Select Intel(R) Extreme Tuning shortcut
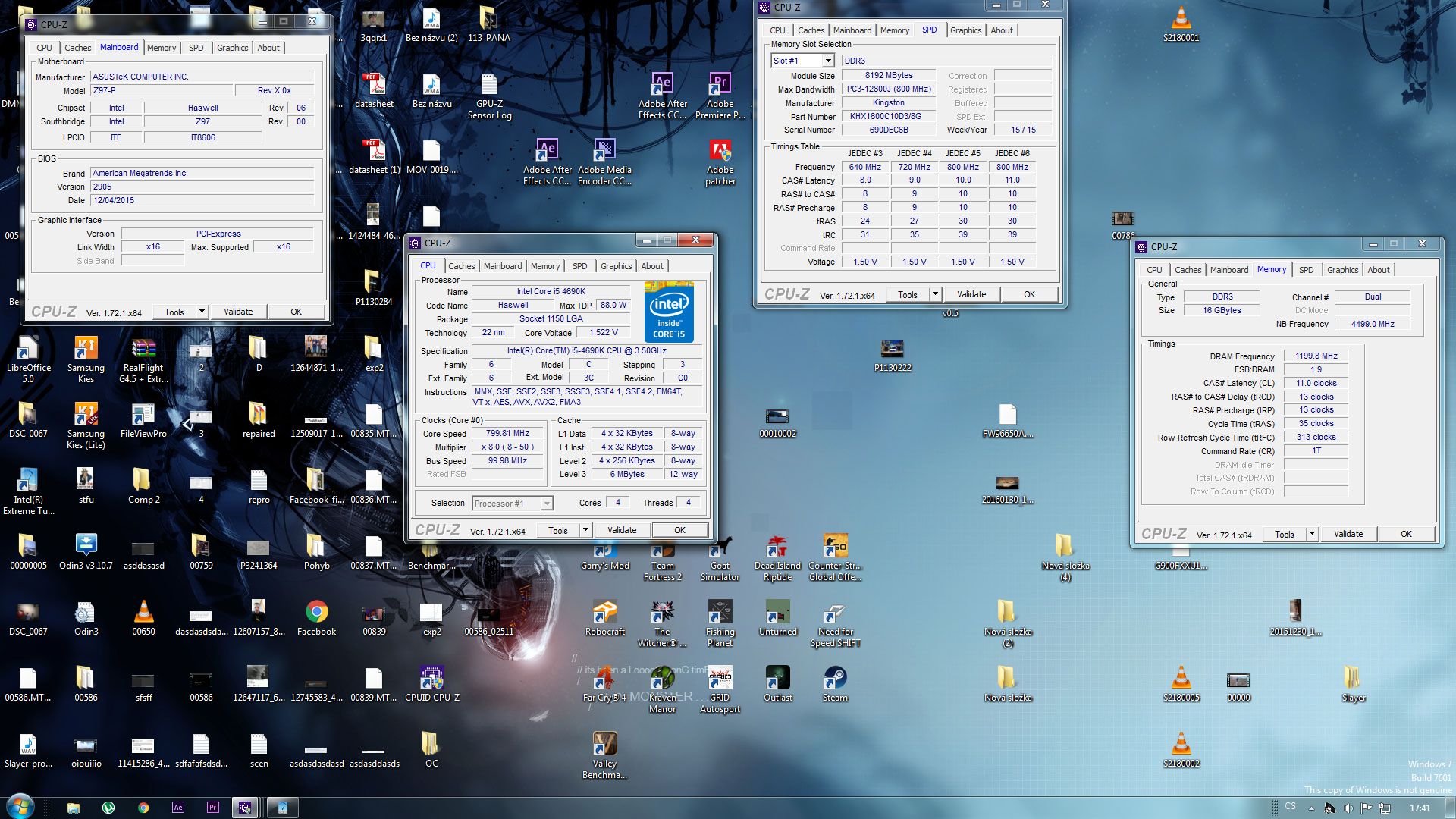 [x=28, y=491]
